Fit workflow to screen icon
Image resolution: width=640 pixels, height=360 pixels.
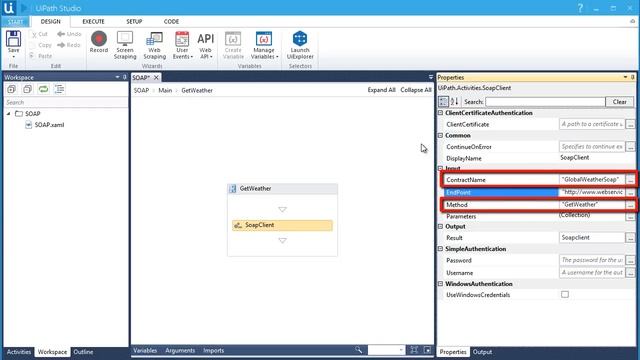(x=414, y=350)
